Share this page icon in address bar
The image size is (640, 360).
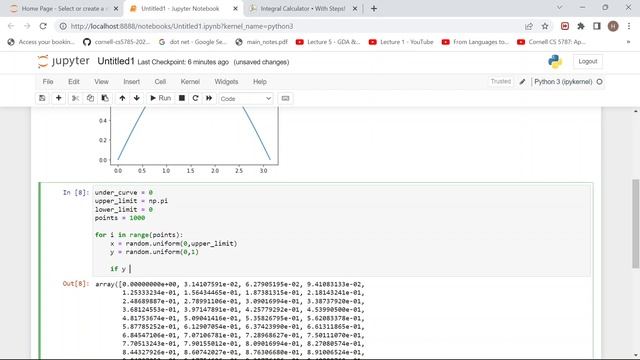point(529,26)
